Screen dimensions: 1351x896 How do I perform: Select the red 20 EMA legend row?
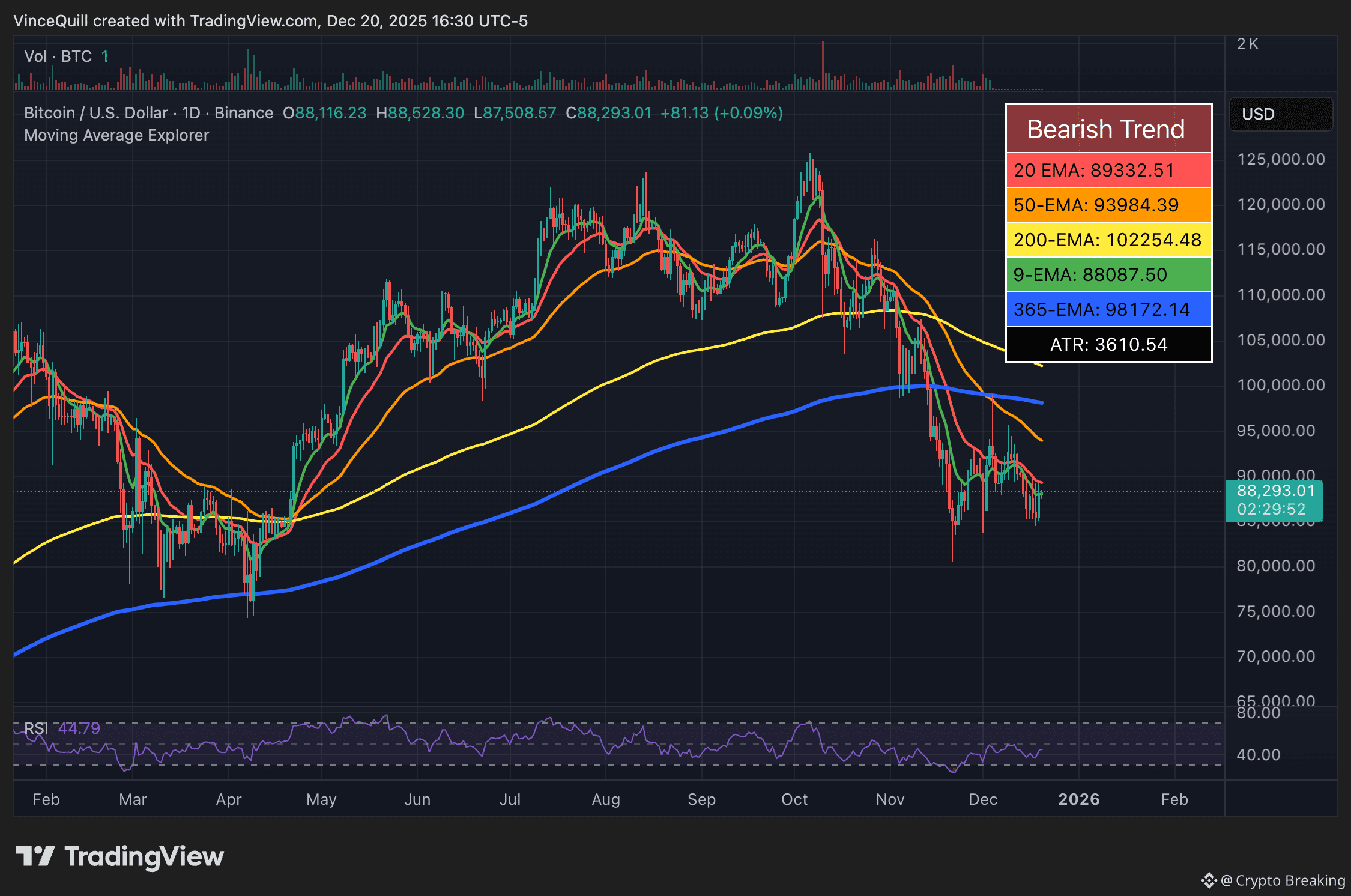coord(1108,171)
